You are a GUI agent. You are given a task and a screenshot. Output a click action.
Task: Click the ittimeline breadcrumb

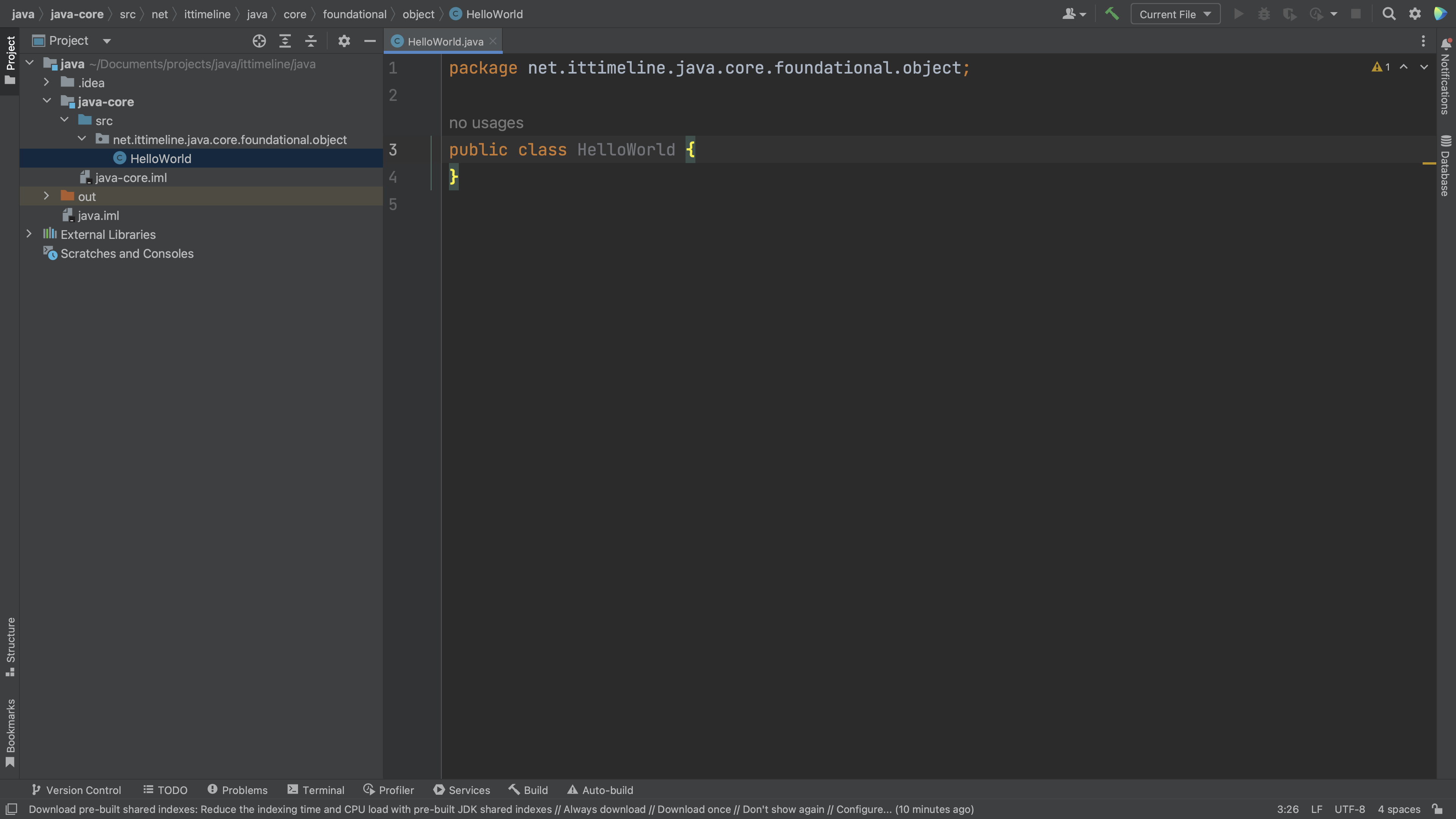tap(207, 14)
